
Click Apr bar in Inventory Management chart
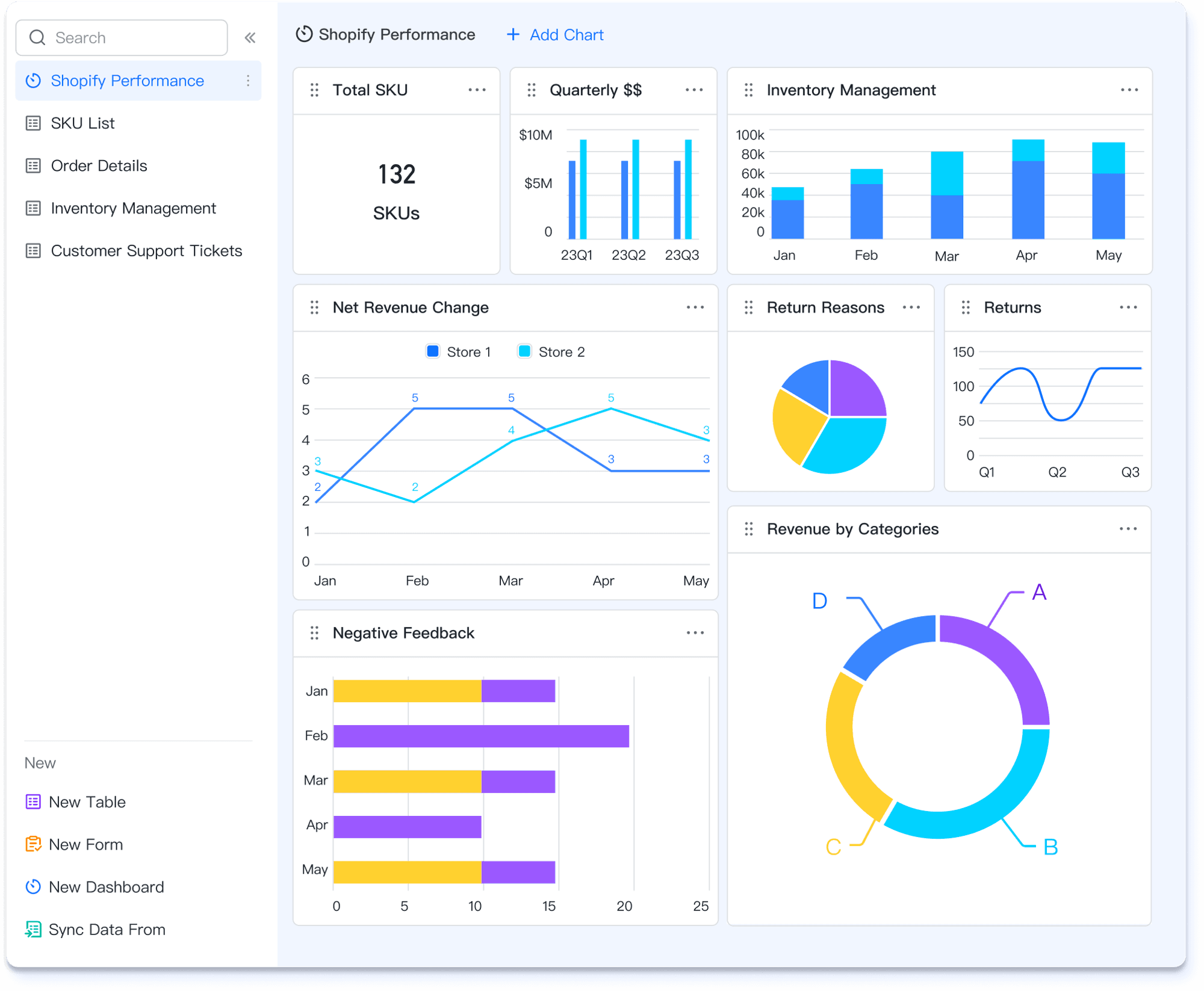coord(1028,189)
